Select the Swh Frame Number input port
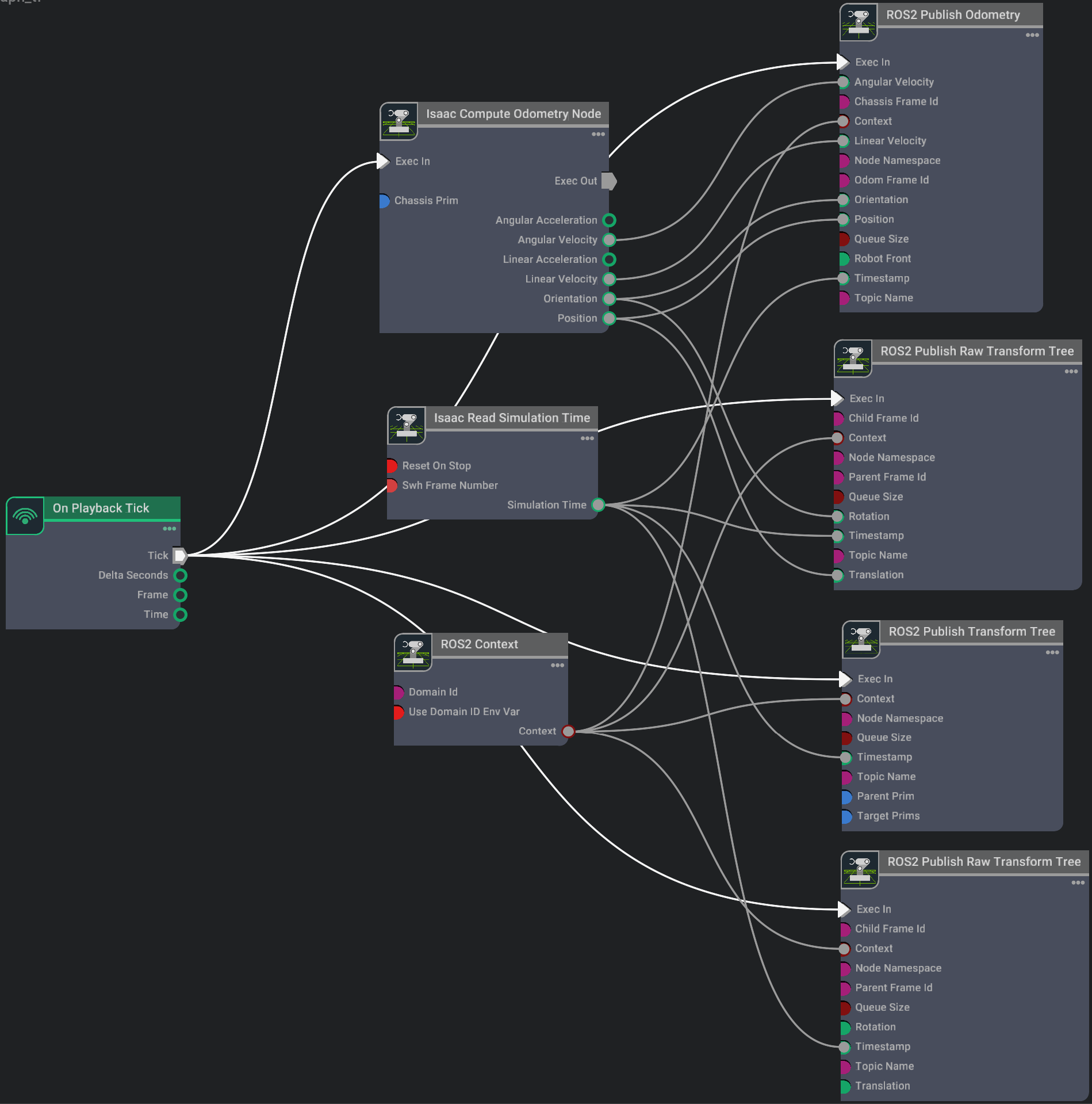 (x=392, y=486)
